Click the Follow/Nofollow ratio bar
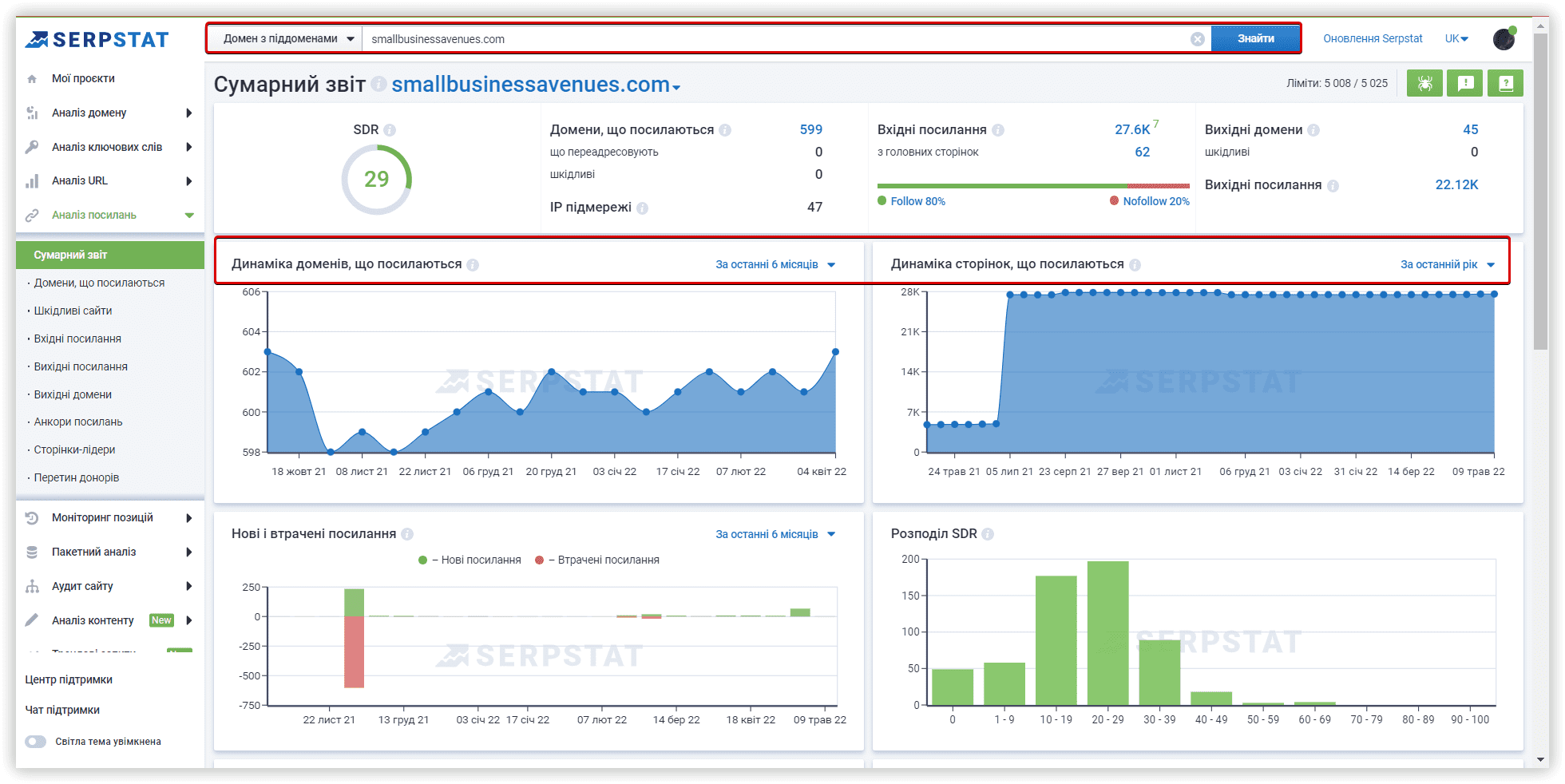 click(1033, 186)
